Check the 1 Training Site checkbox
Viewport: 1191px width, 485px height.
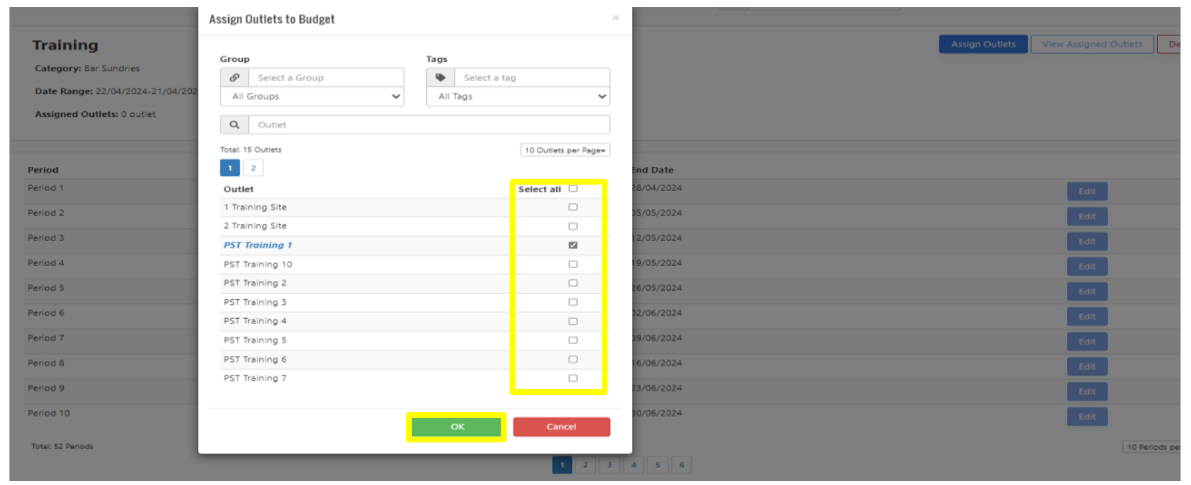(573, 207)
